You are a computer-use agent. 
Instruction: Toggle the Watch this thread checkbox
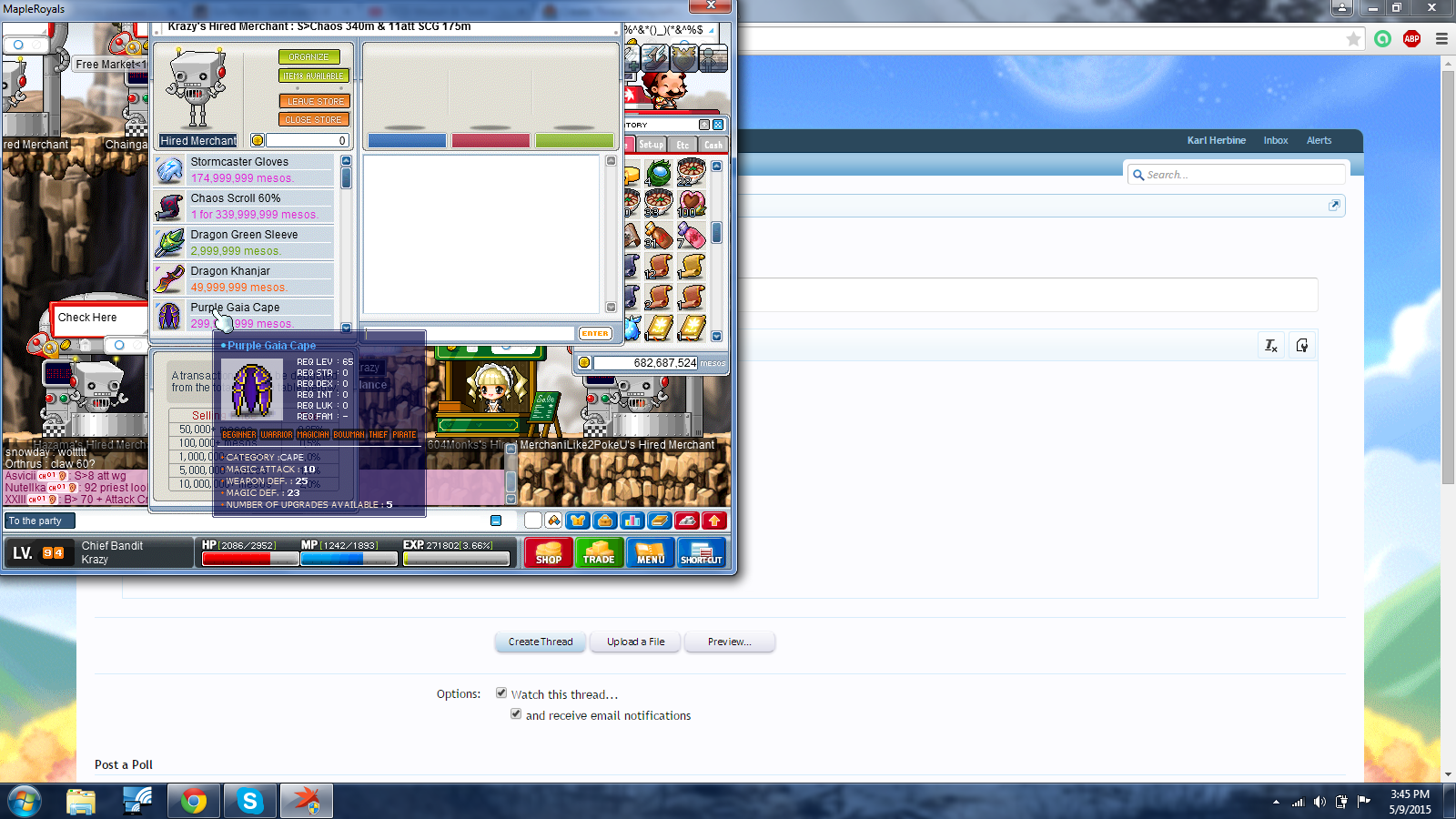pos(501,693)
